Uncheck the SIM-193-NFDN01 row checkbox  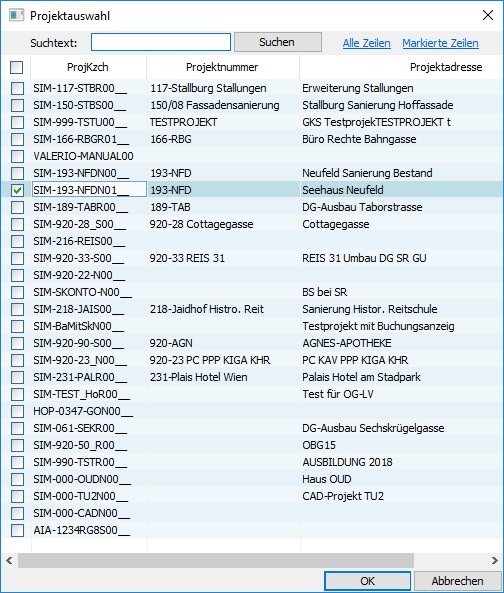(x=17, y=190)
